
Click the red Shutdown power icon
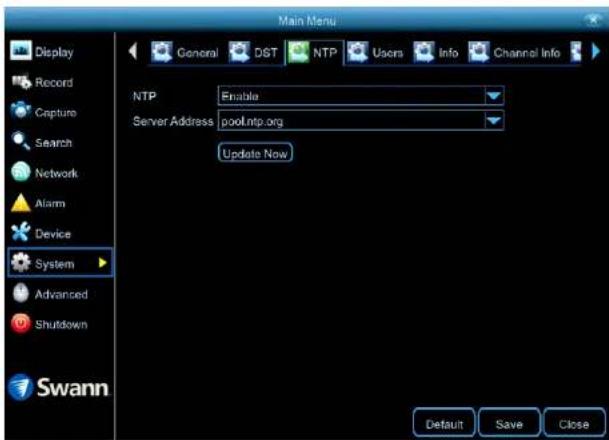tap(21, 323)
